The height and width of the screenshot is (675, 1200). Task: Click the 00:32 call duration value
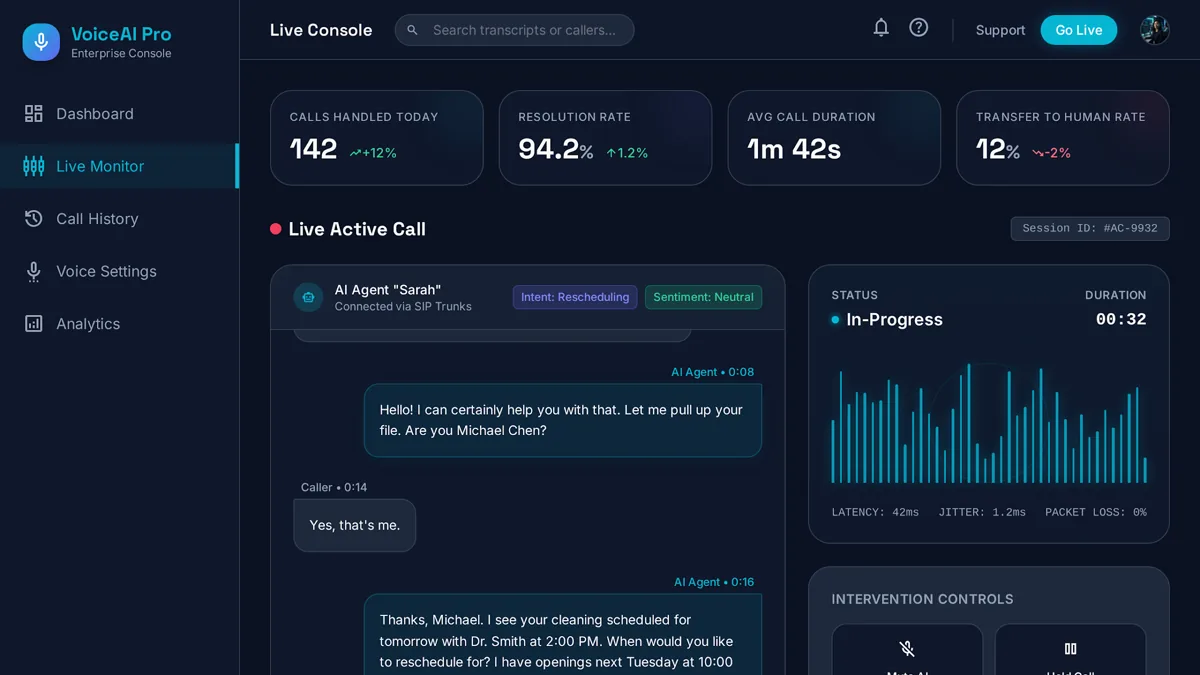click(1121, 320)
